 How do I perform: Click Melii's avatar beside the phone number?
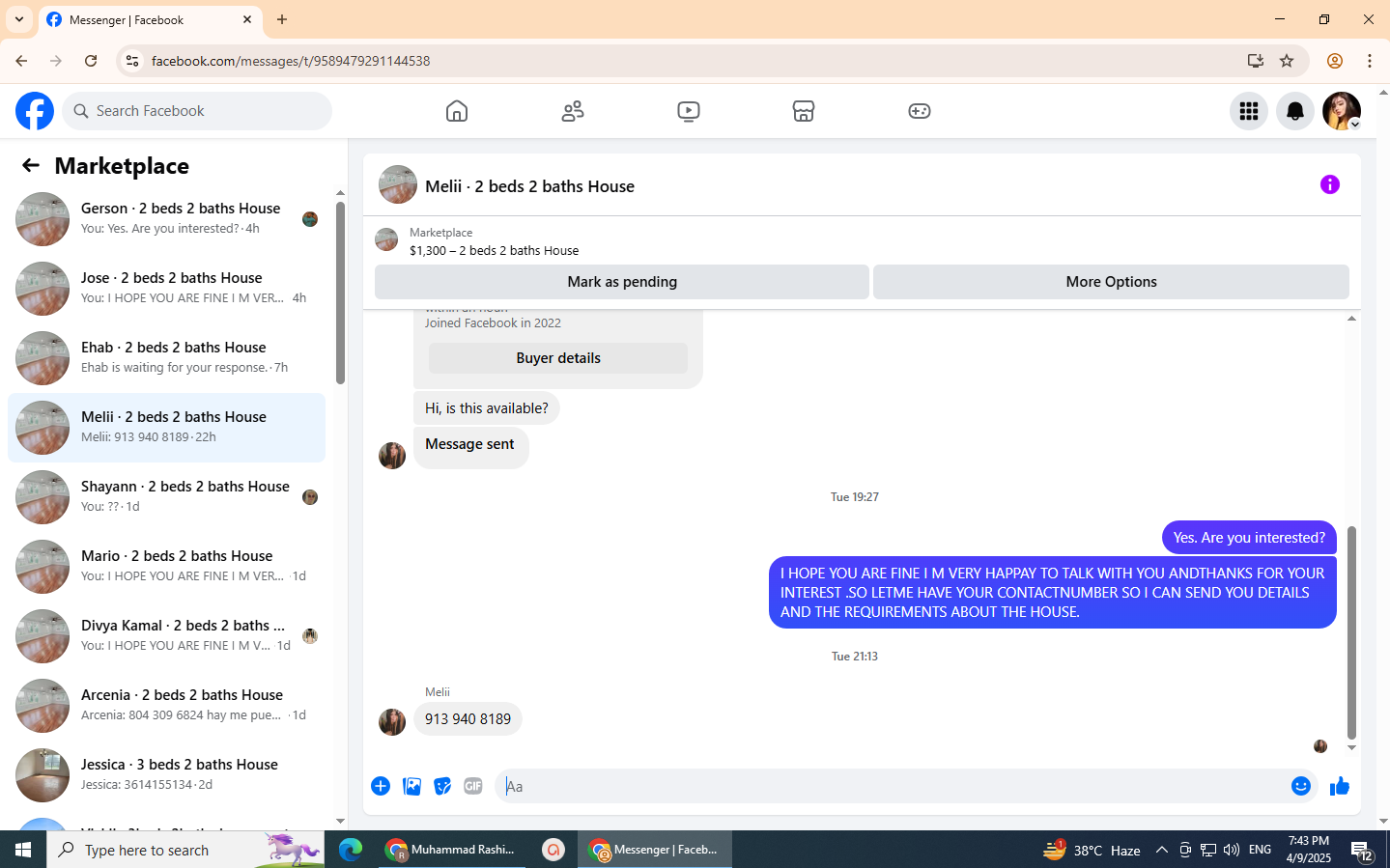coord(392,722)
